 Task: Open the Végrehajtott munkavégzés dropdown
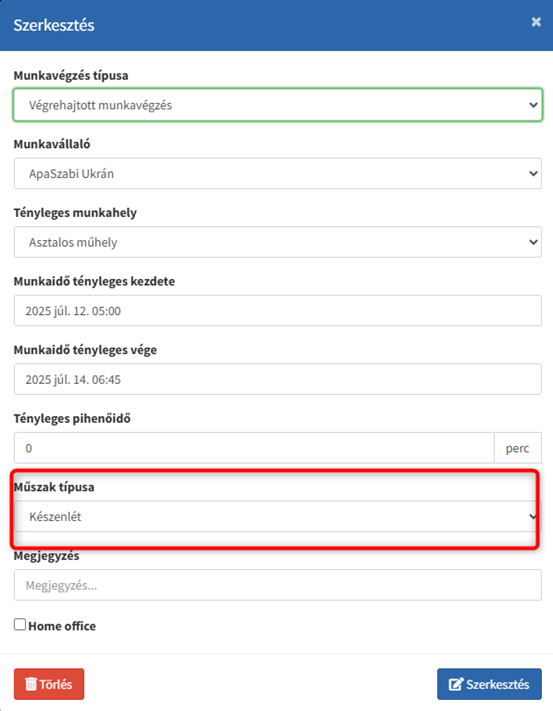278,105
